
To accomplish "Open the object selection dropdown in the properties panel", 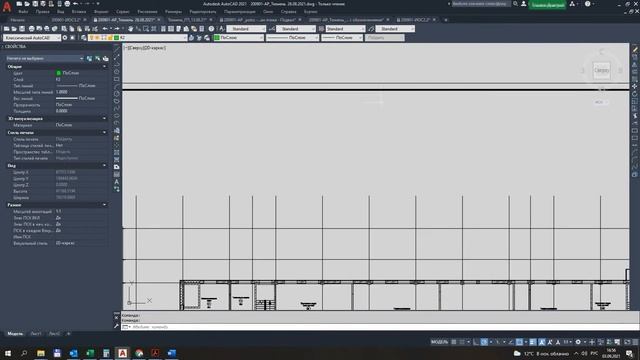I will click(44, 58).
